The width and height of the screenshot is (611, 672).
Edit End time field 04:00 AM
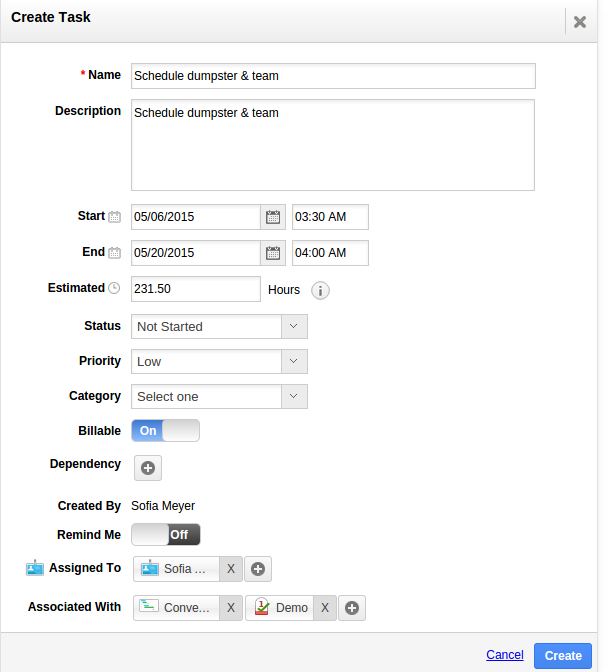pos(330,253)
